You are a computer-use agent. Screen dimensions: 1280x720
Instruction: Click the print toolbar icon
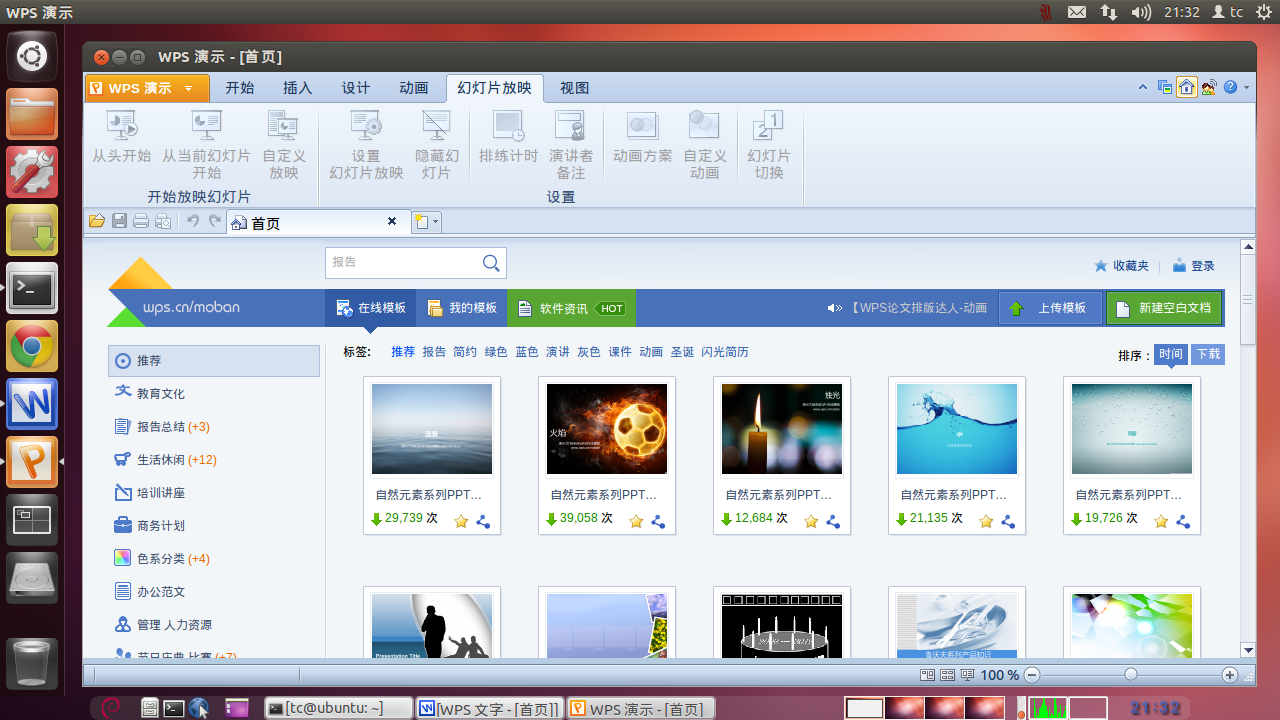tap(141, 221)
